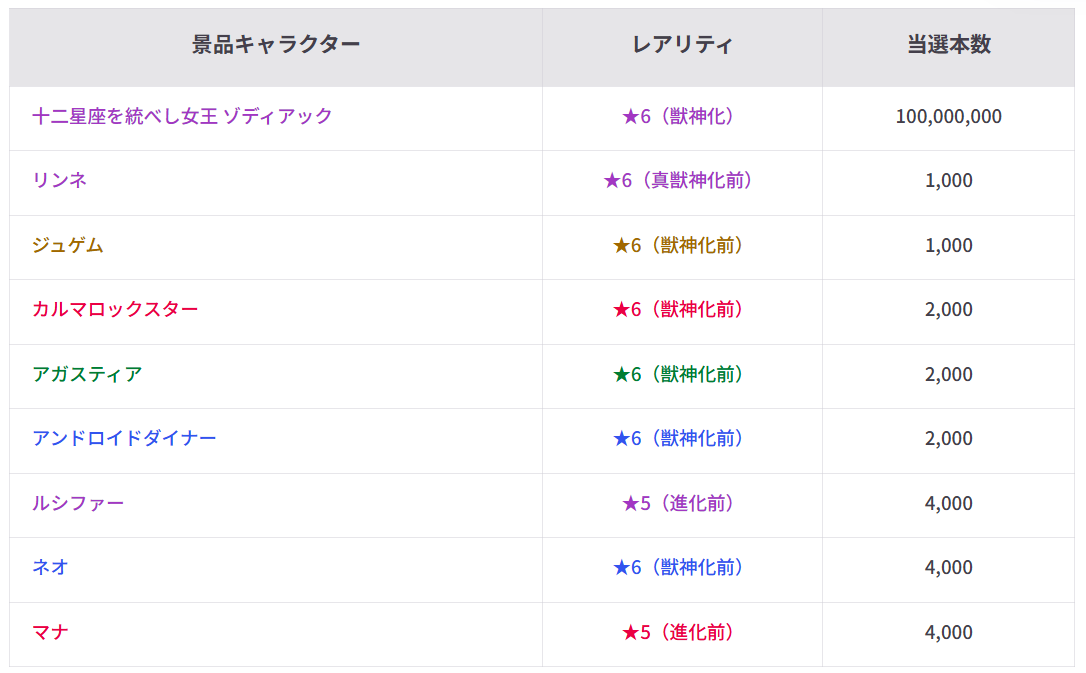Click the 景品キャラクター column header
This screenshot has height=673, width=1086.
(276, 44)
